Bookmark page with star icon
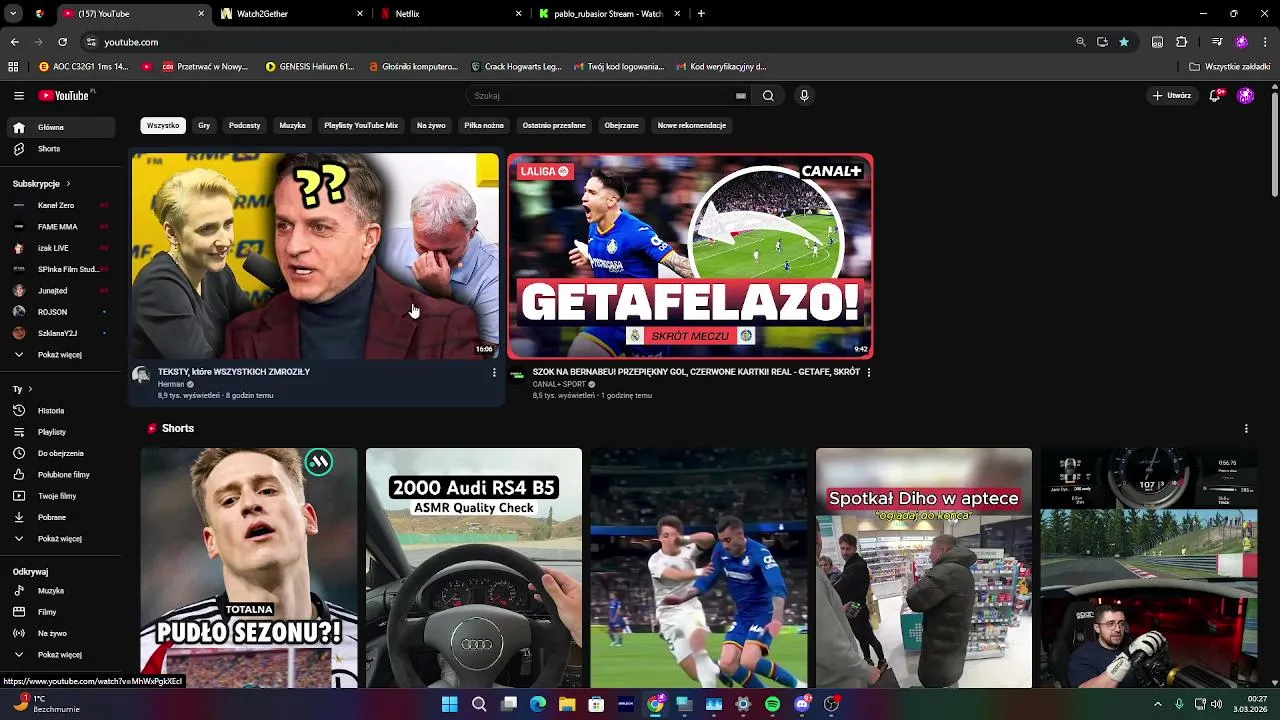The width and height of the screenshot is (1280, 720). point(1124,42)
